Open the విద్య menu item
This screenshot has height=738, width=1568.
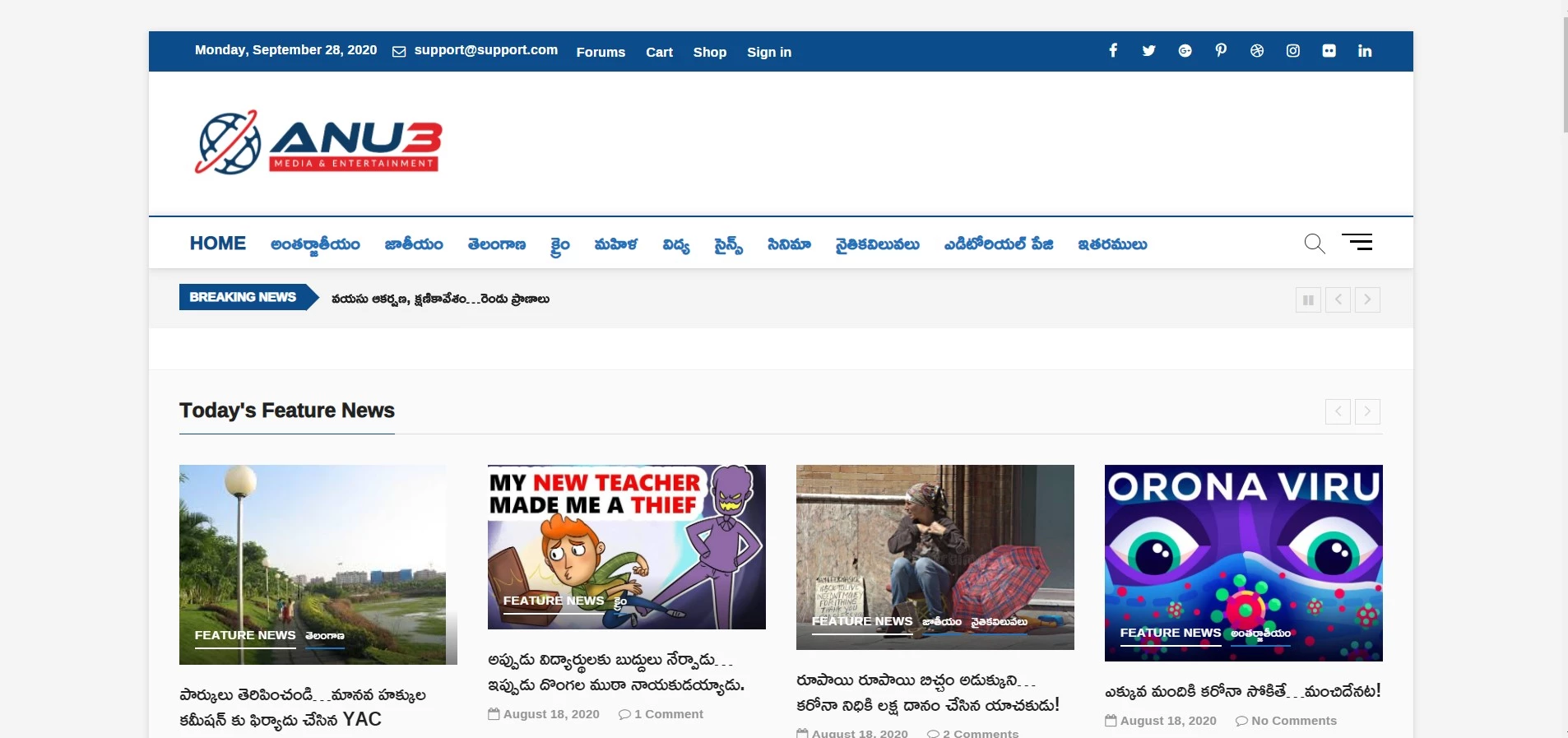click(x=676, y=245)
